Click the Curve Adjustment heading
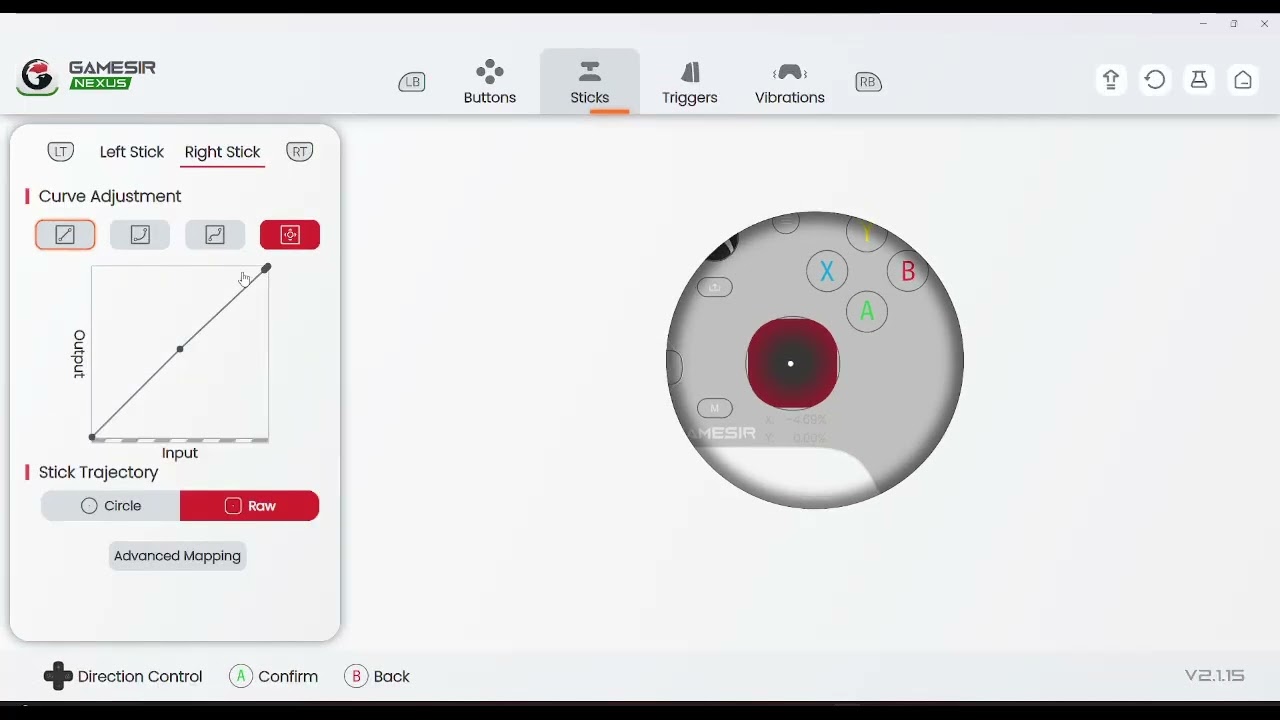This screenshot has width=1280, height=720. (x=110, y=196)
